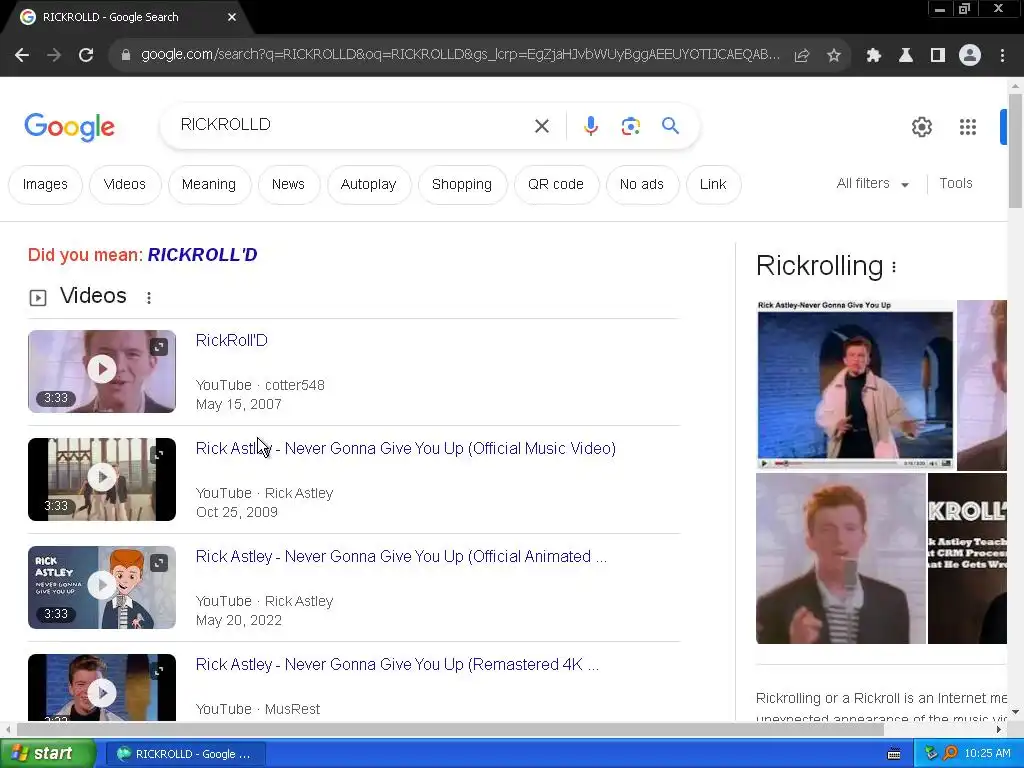This screenshot has width=1024, height=768.
Task: Open the side panel icon
Action: coord(938,56)
